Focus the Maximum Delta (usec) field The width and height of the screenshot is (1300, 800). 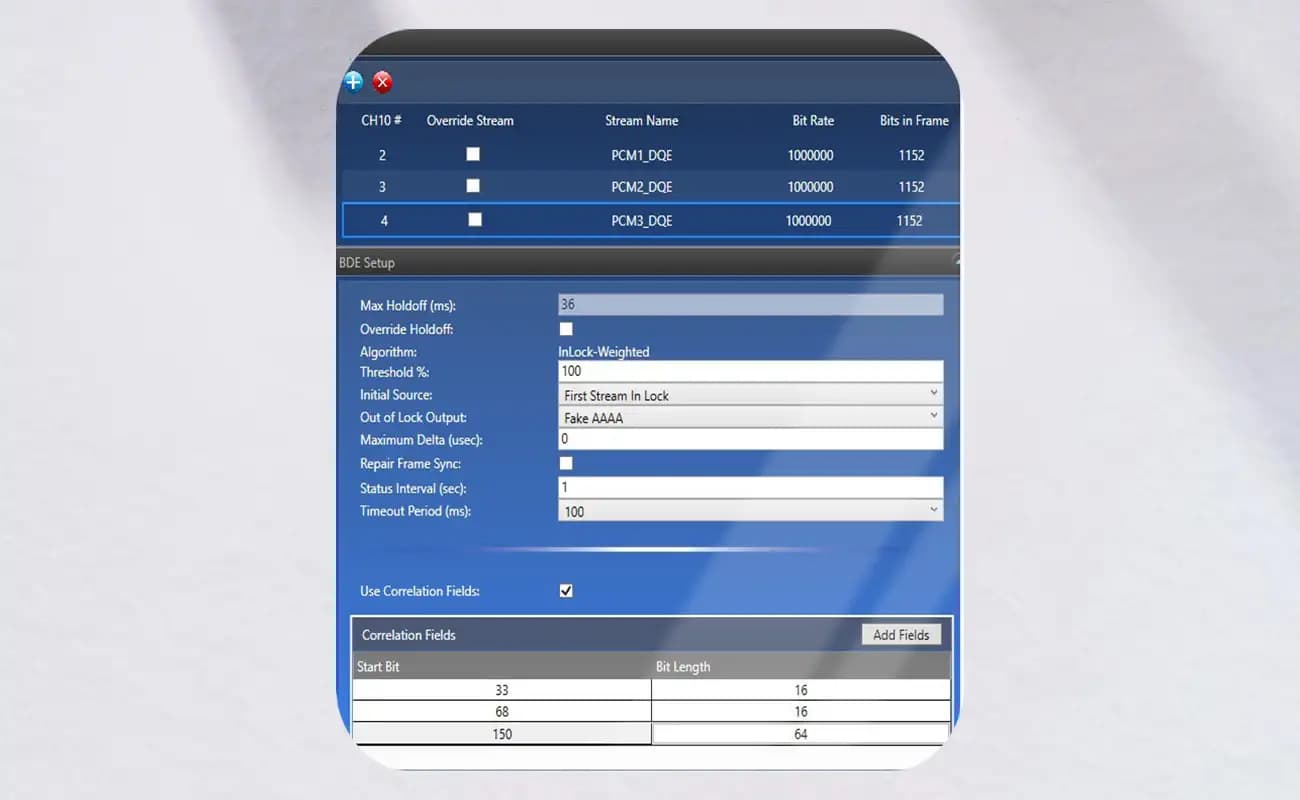pos(750,439)
